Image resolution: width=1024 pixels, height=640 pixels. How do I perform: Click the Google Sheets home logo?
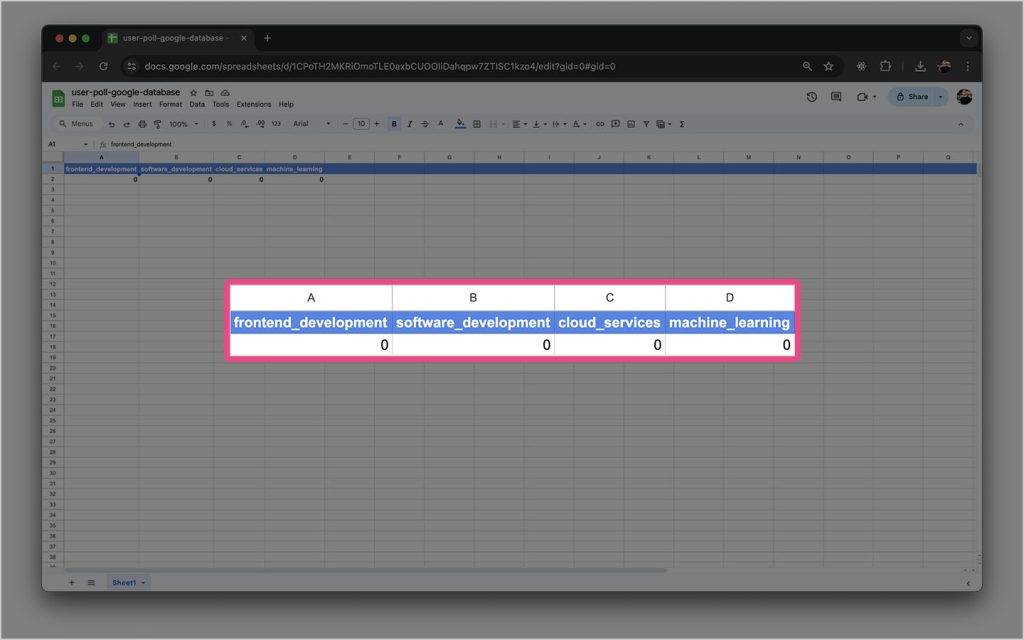click(58, 99)
